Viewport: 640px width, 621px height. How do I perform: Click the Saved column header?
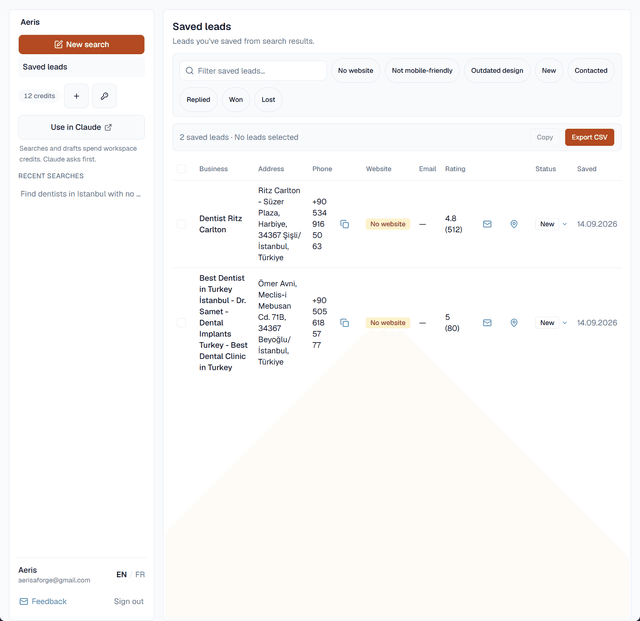tap(587, 169)
